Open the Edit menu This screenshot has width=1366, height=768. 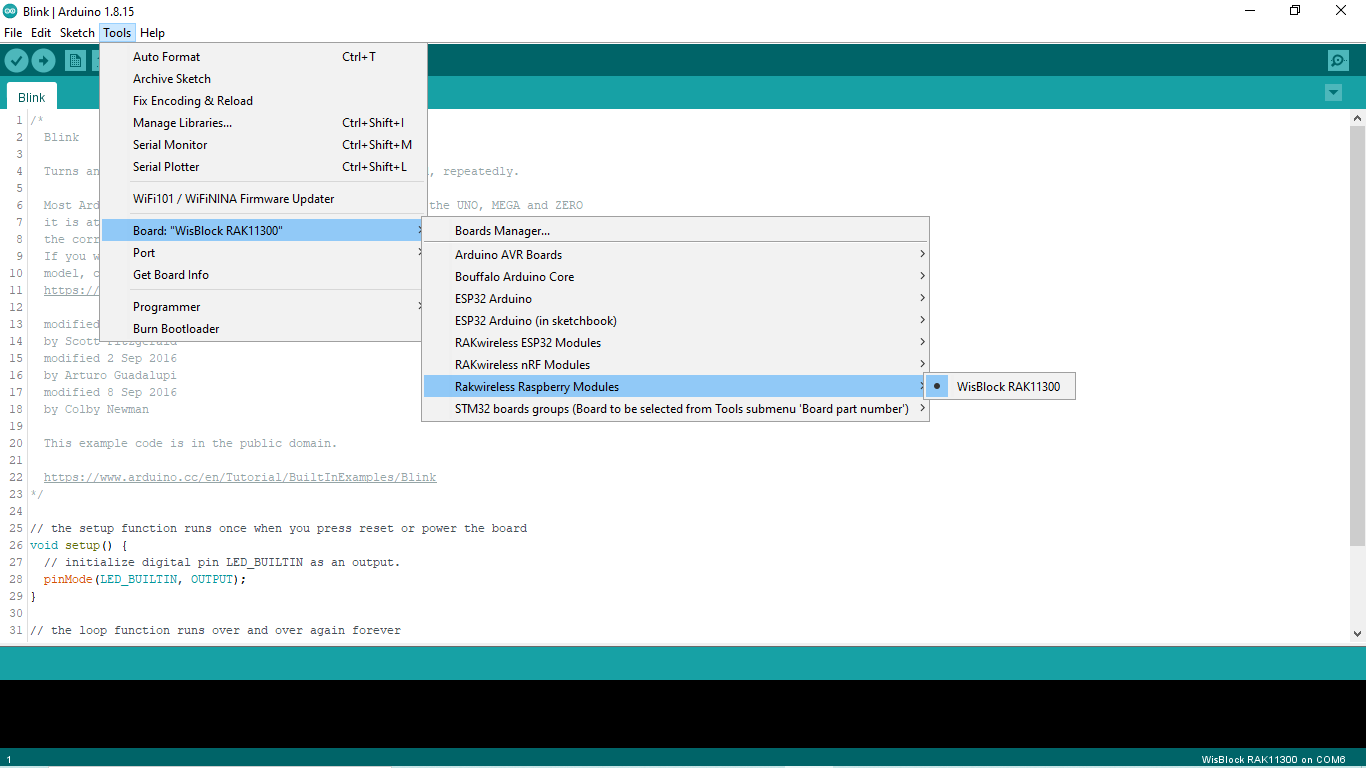(x=41, y=33)
